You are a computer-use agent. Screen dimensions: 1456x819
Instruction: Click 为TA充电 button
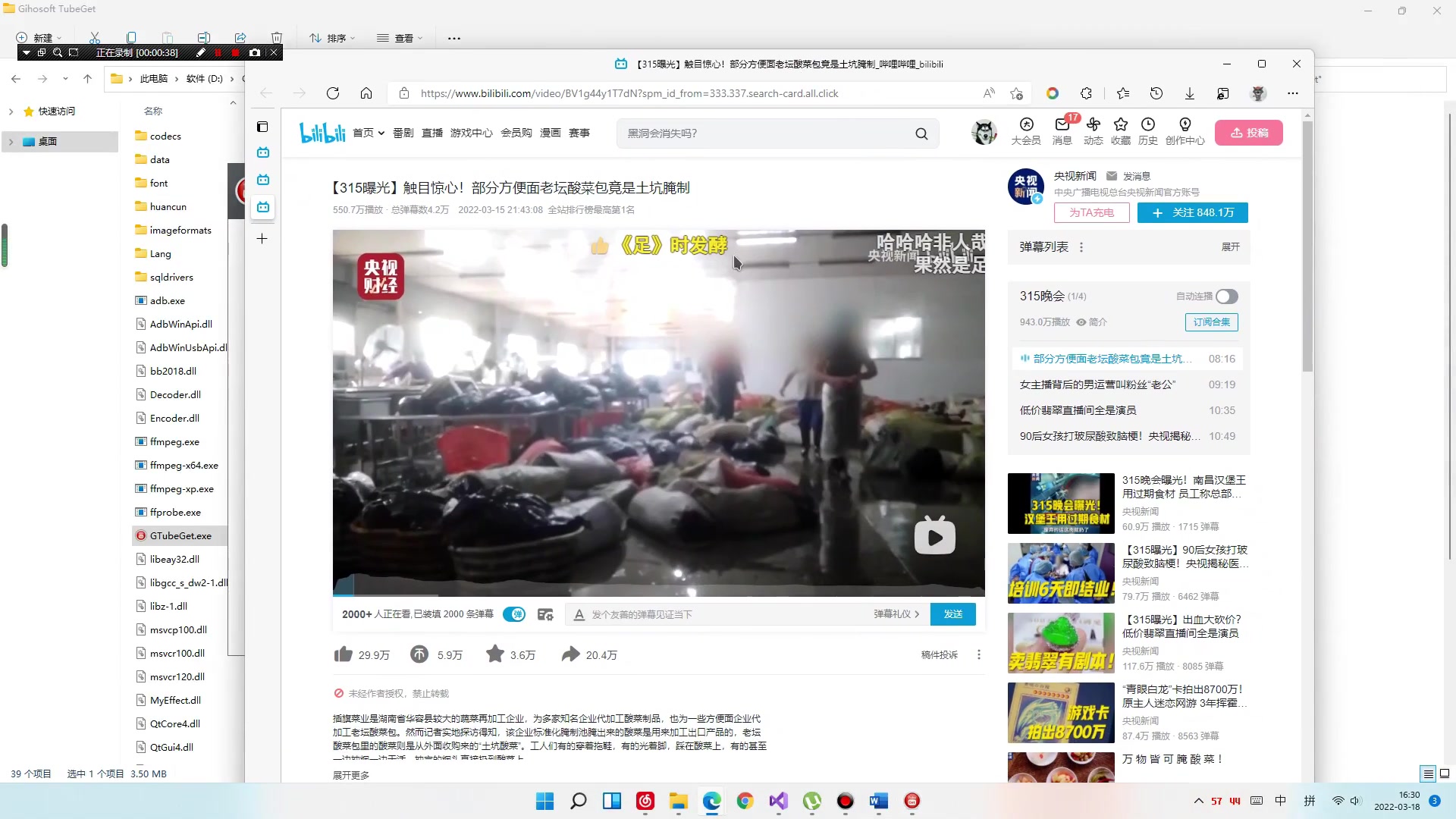pyautogui.click(x=1092, y=213)
